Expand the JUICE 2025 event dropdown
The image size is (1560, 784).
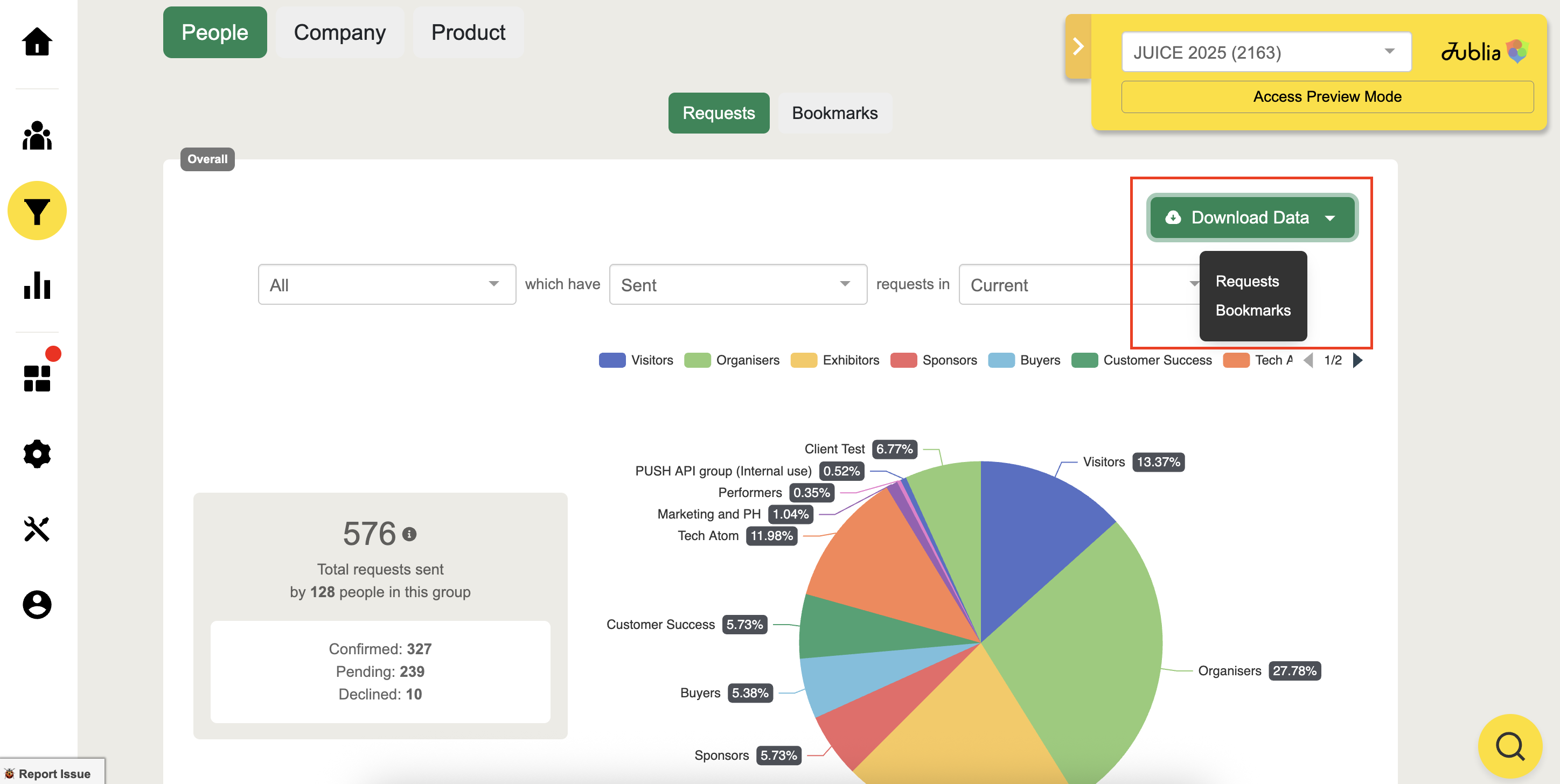pyautogui.click(x=1266, y=52)
